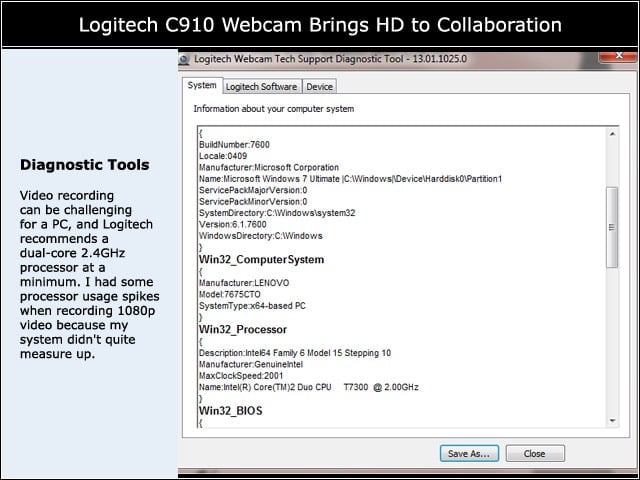Click the Win32_ComputerSystem heading
640x480 pixels.
[x=261, y=260]
